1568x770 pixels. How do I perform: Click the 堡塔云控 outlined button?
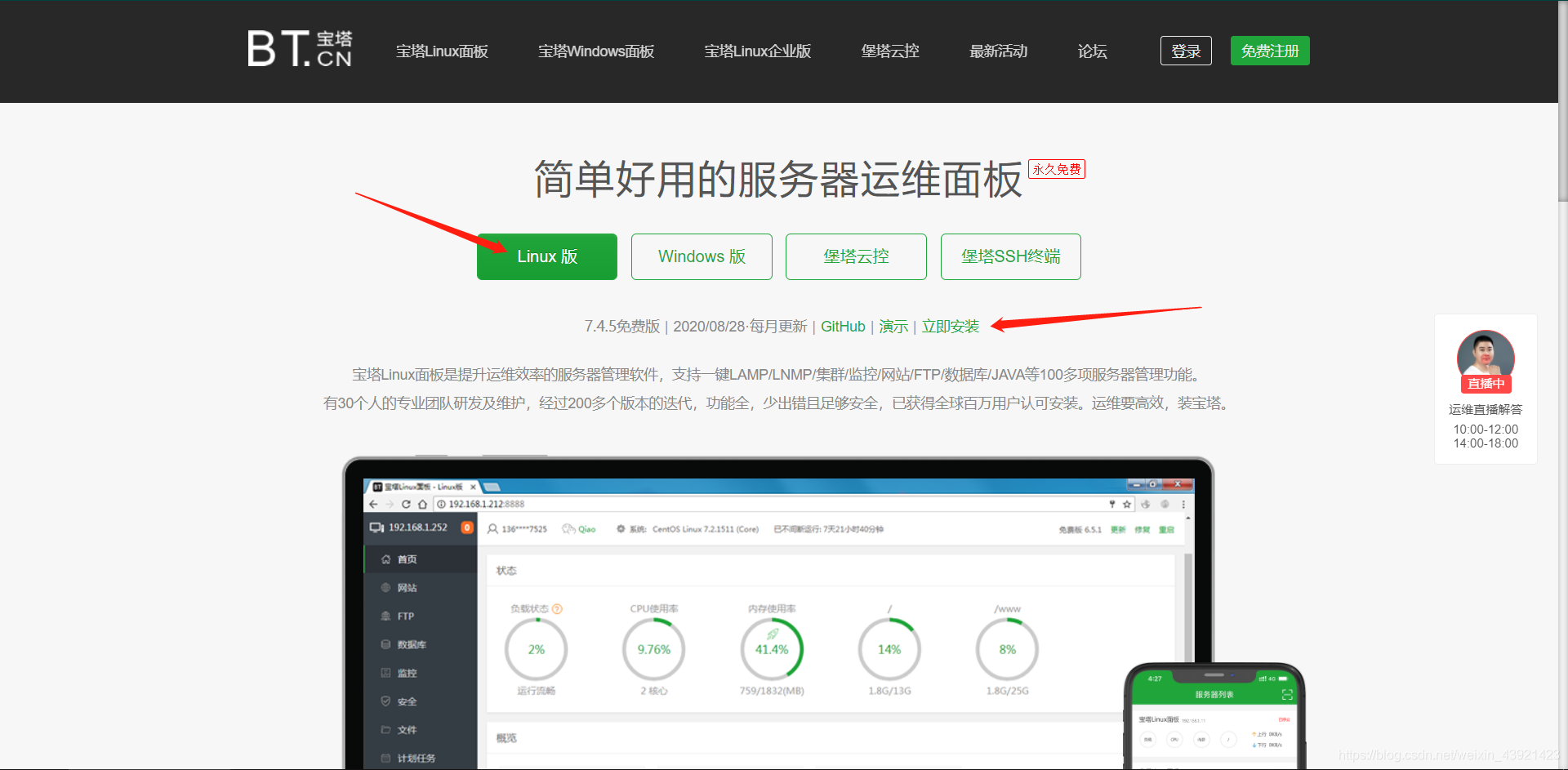[856, 256]
